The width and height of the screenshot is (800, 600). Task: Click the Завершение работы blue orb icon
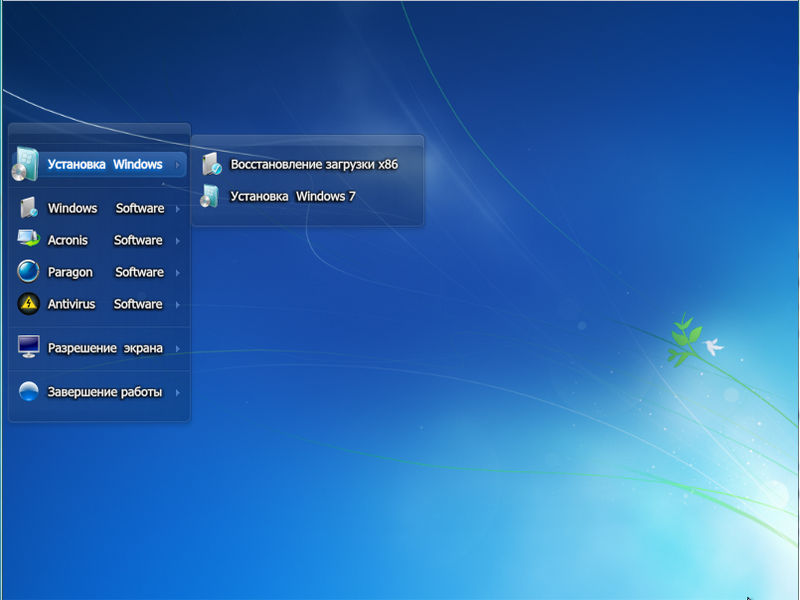[x=29, y=391]
